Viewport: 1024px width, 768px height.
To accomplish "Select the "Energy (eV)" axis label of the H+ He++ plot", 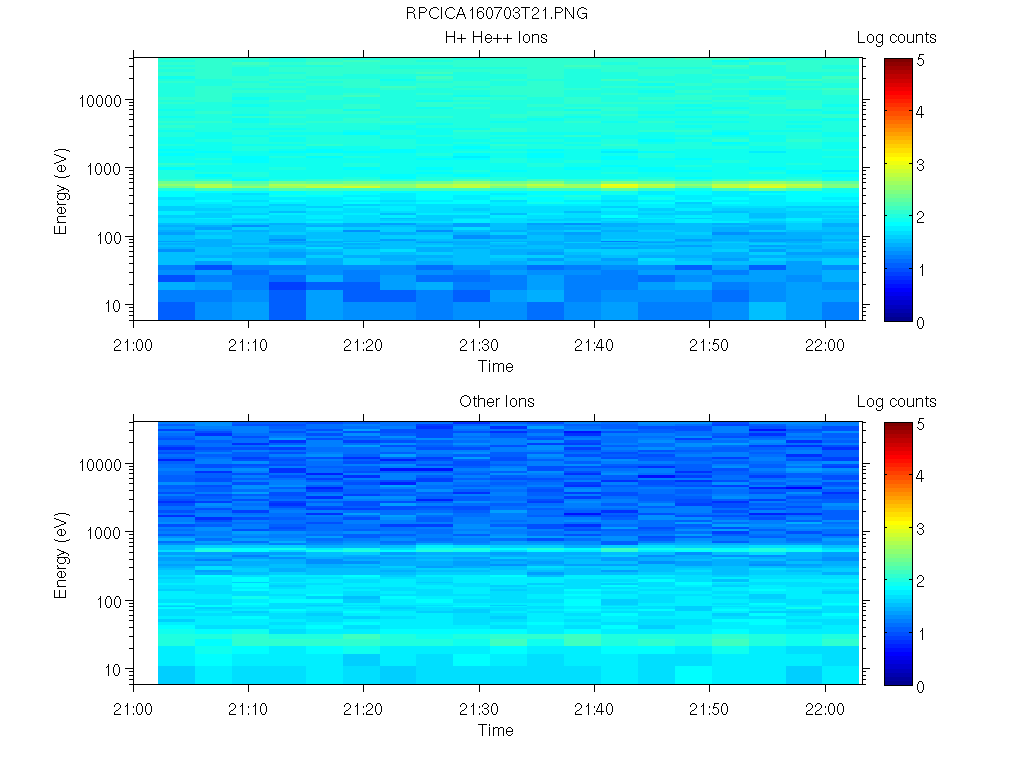I will click(61, 191).
